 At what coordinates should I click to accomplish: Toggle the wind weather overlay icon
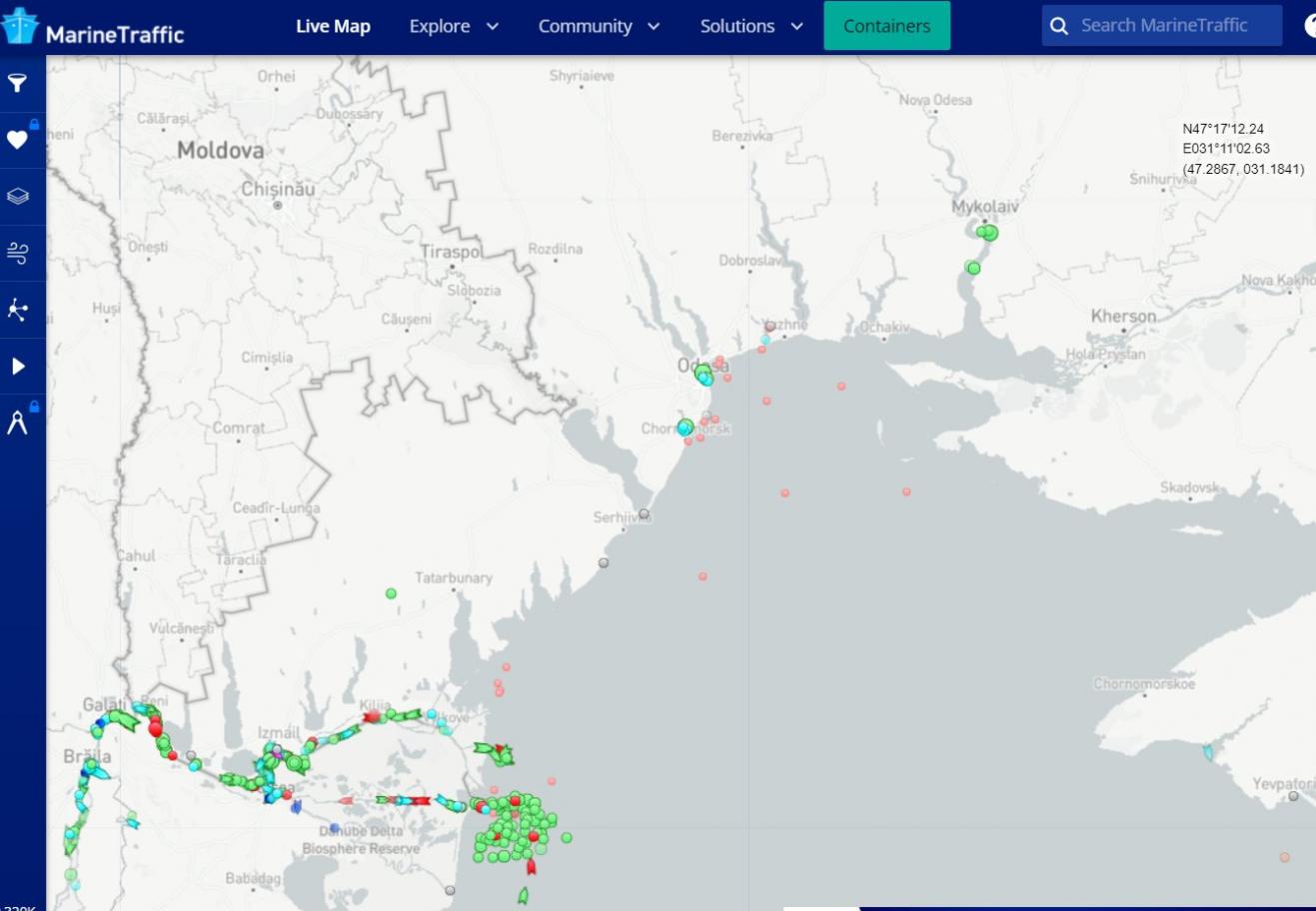click(x=18, y=253)
